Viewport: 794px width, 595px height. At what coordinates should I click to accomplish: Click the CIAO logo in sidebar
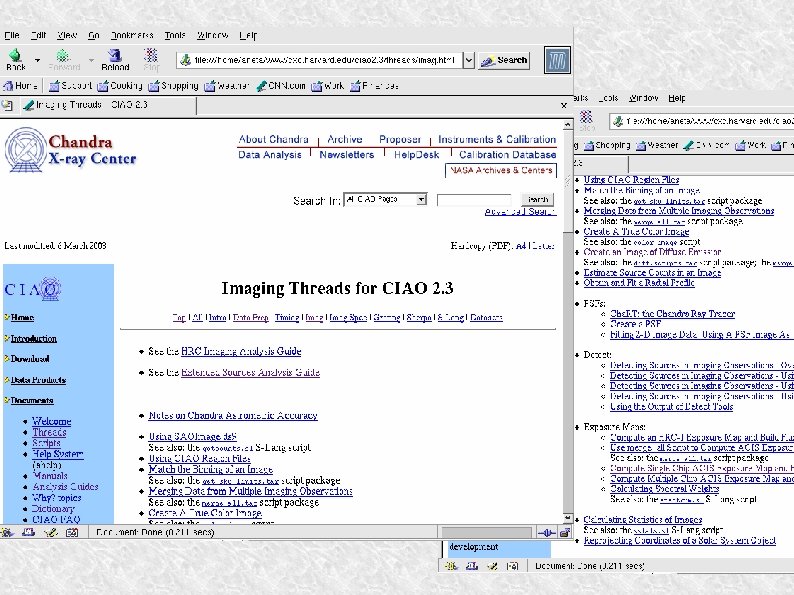[x=33, y=289]
